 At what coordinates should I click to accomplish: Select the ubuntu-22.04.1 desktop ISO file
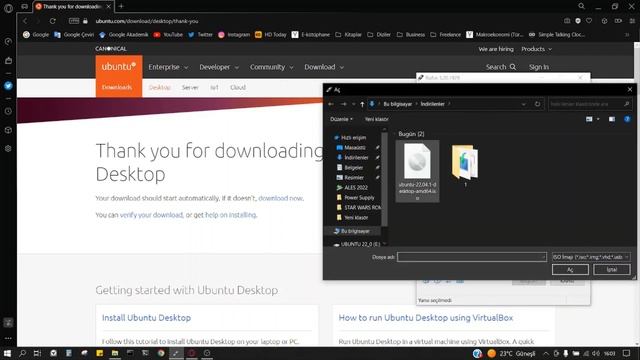417,171
